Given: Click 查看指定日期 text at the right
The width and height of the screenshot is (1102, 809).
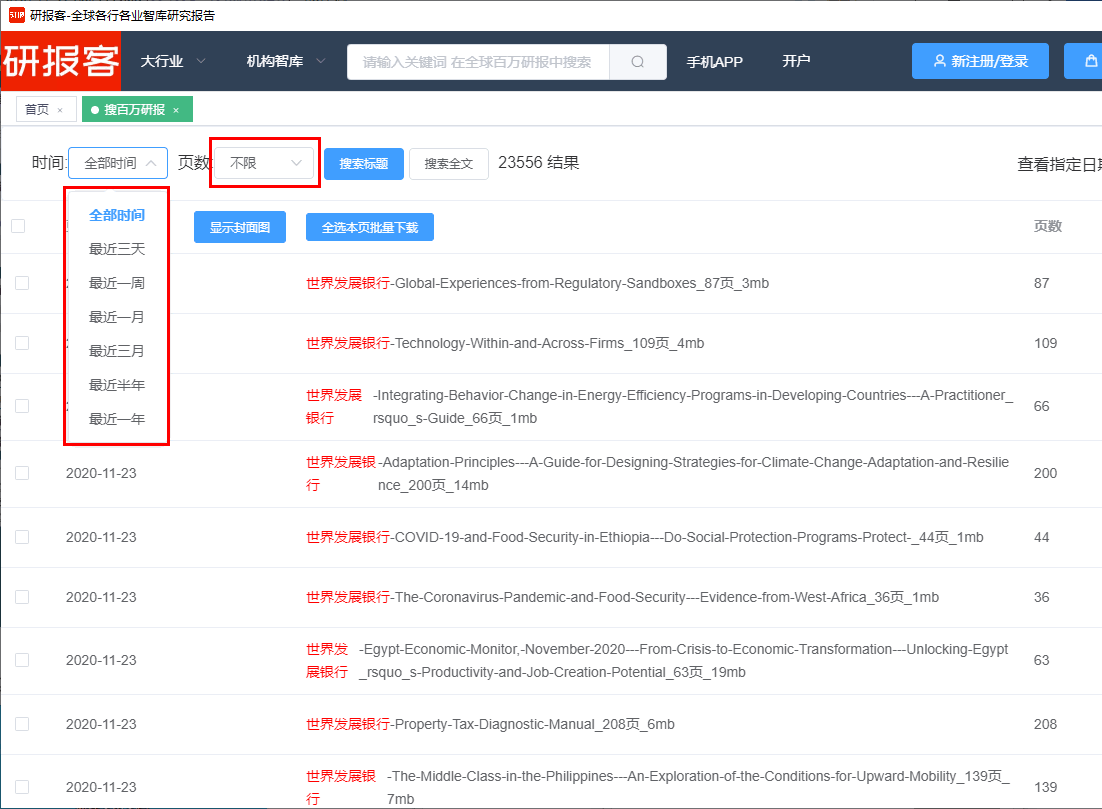Looking at the screenshot, I should pos(1059,164).
